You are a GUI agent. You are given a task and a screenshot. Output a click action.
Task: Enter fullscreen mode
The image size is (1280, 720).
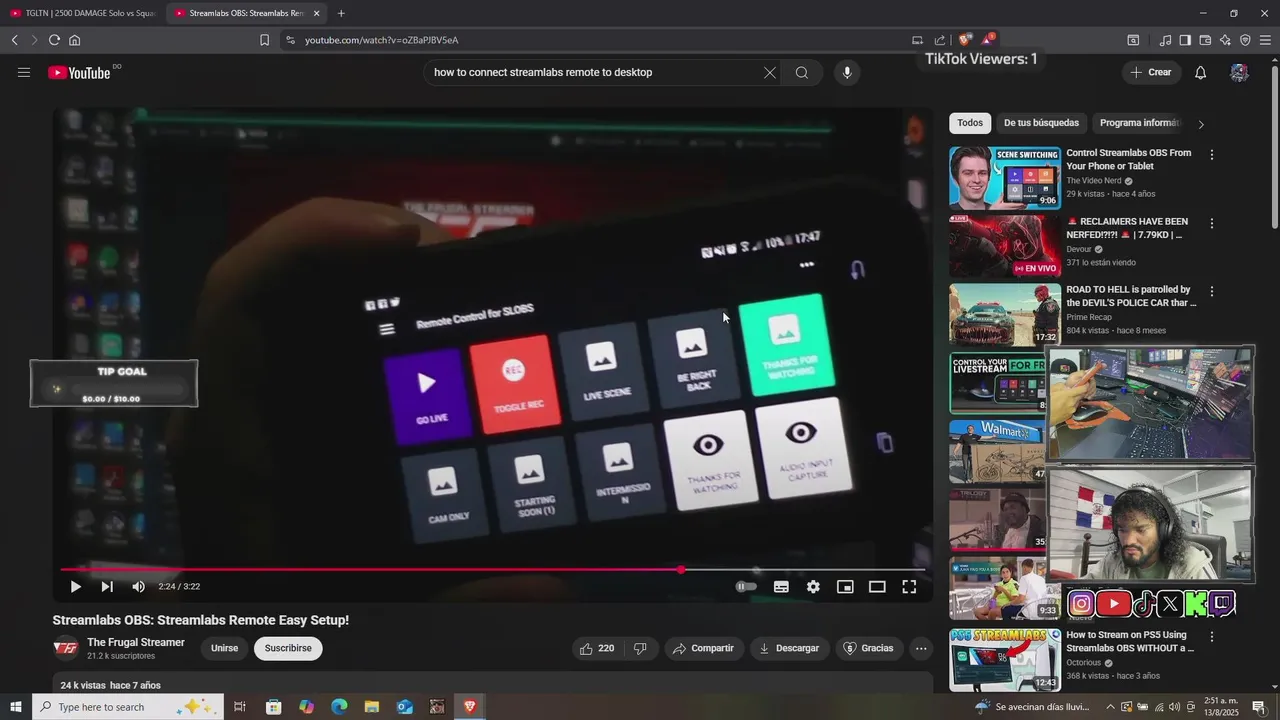coord(909,587)
